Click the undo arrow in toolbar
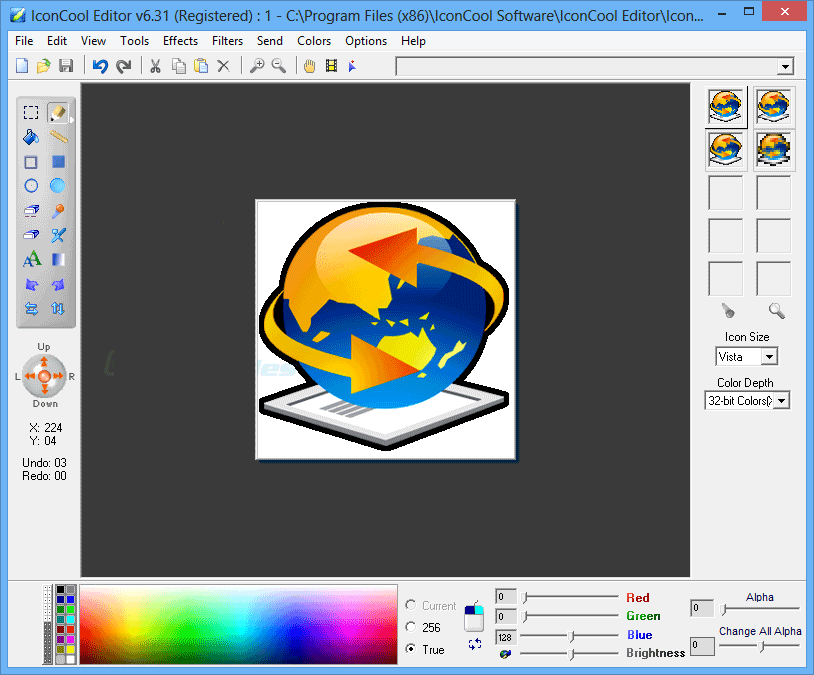This screenshot has width=814, height=675. click(x=99, y=66)
